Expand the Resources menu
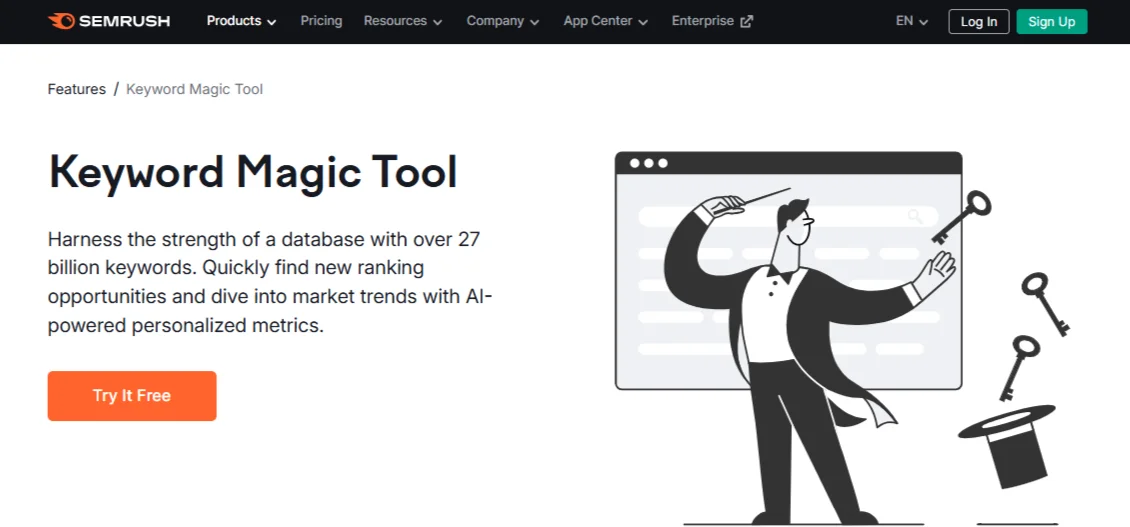This screenshot has width=1130, height=527. tap(404, 21)
